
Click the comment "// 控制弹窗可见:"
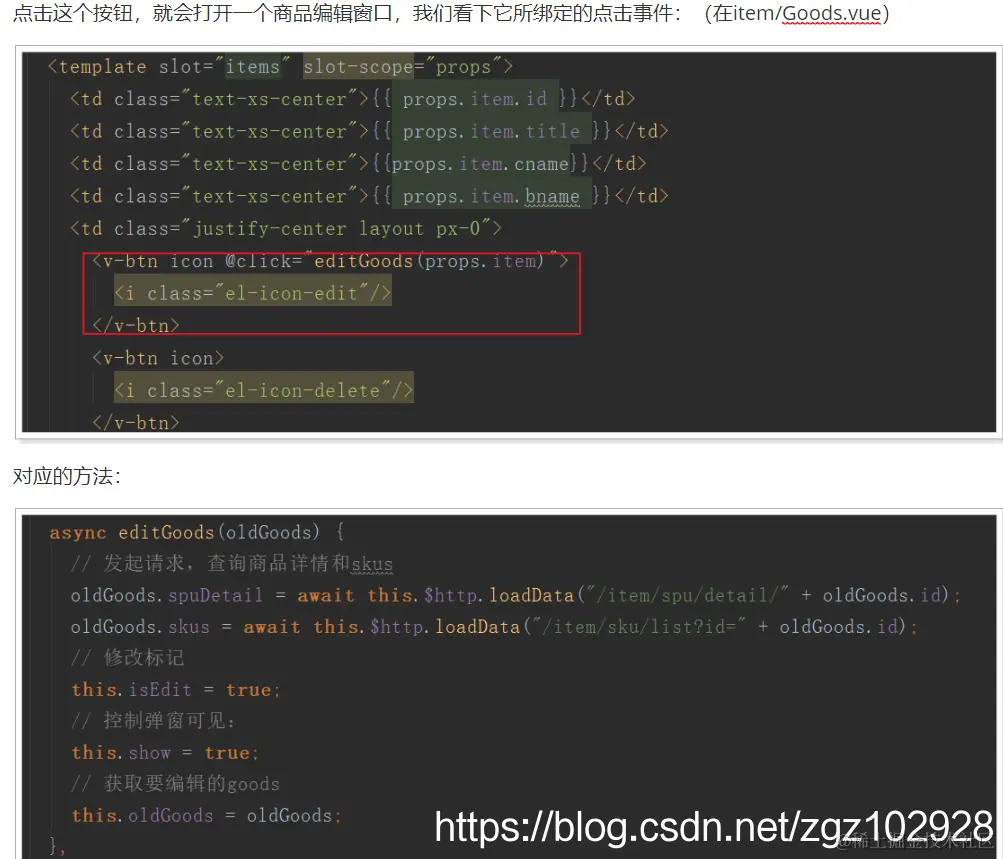click(x=154, y=721)
